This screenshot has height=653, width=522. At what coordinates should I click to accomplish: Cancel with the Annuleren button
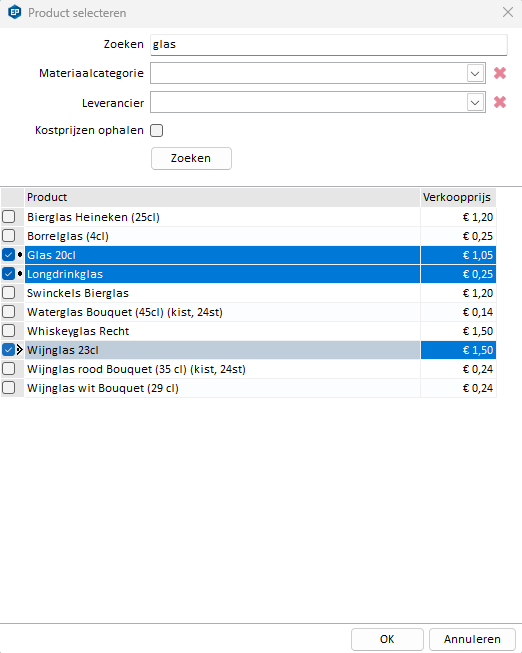pyautogui.click(x=472, y=639)
